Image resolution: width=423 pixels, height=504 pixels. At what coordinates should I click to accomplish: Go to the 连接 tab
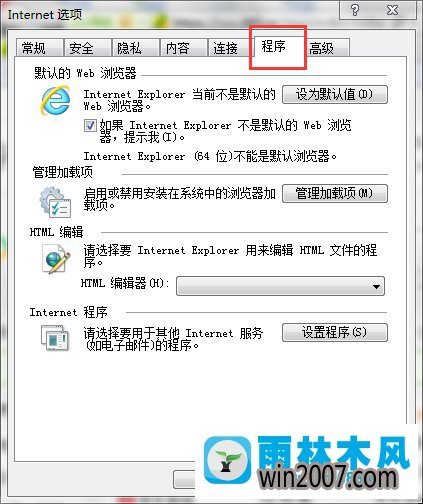click(230, 48)
